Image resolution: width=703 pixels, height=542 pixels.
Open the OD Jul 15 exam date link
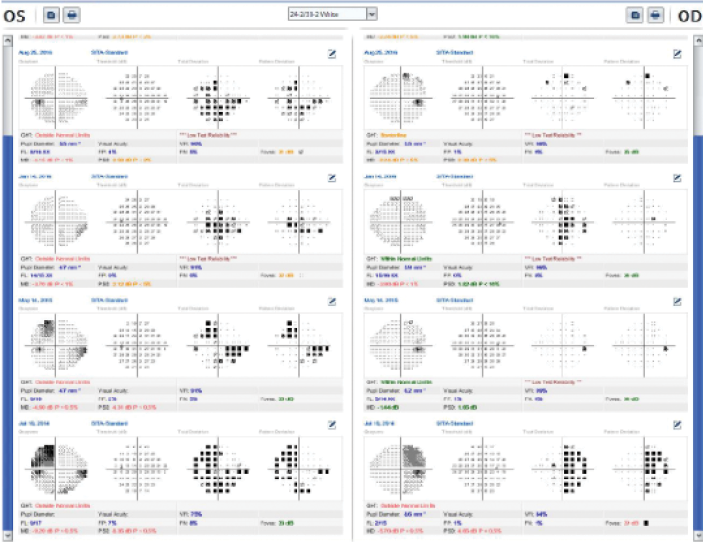[379, 423]
